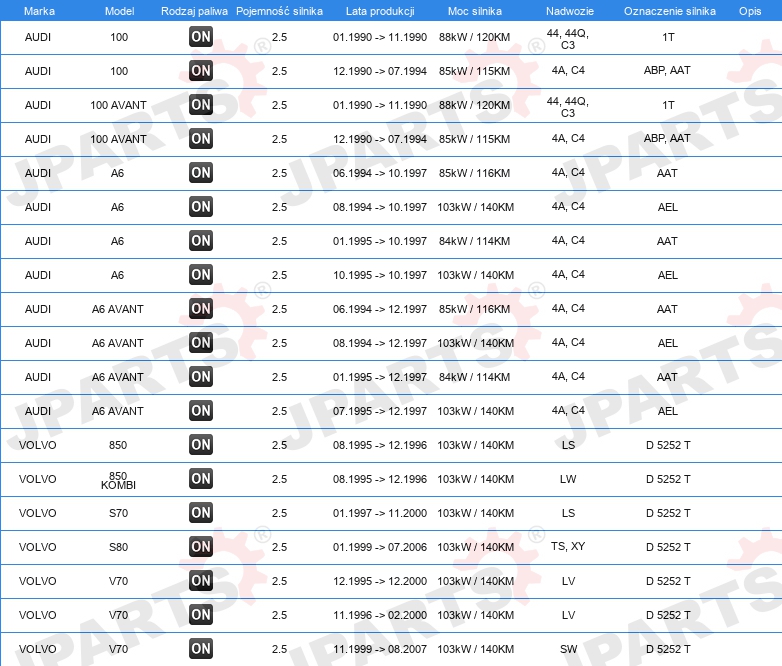Screen dimensions: 782x666
Task: Click the Opis column header
Action: (x=750, y=11)
